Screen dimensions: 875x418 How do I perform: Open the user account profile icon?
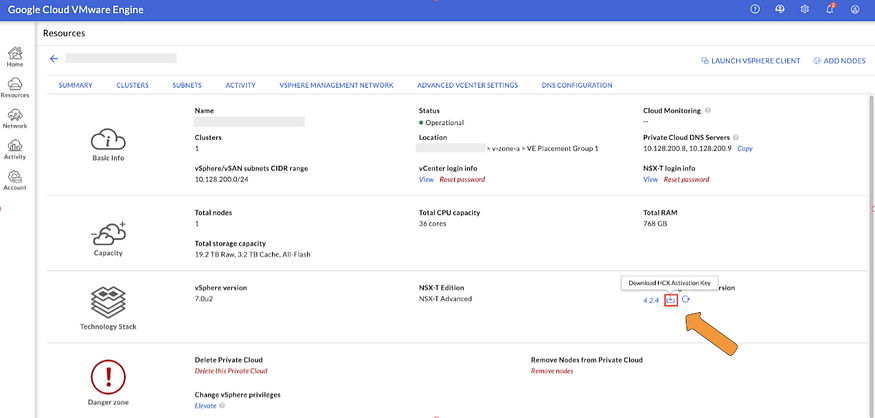(854, 9)
